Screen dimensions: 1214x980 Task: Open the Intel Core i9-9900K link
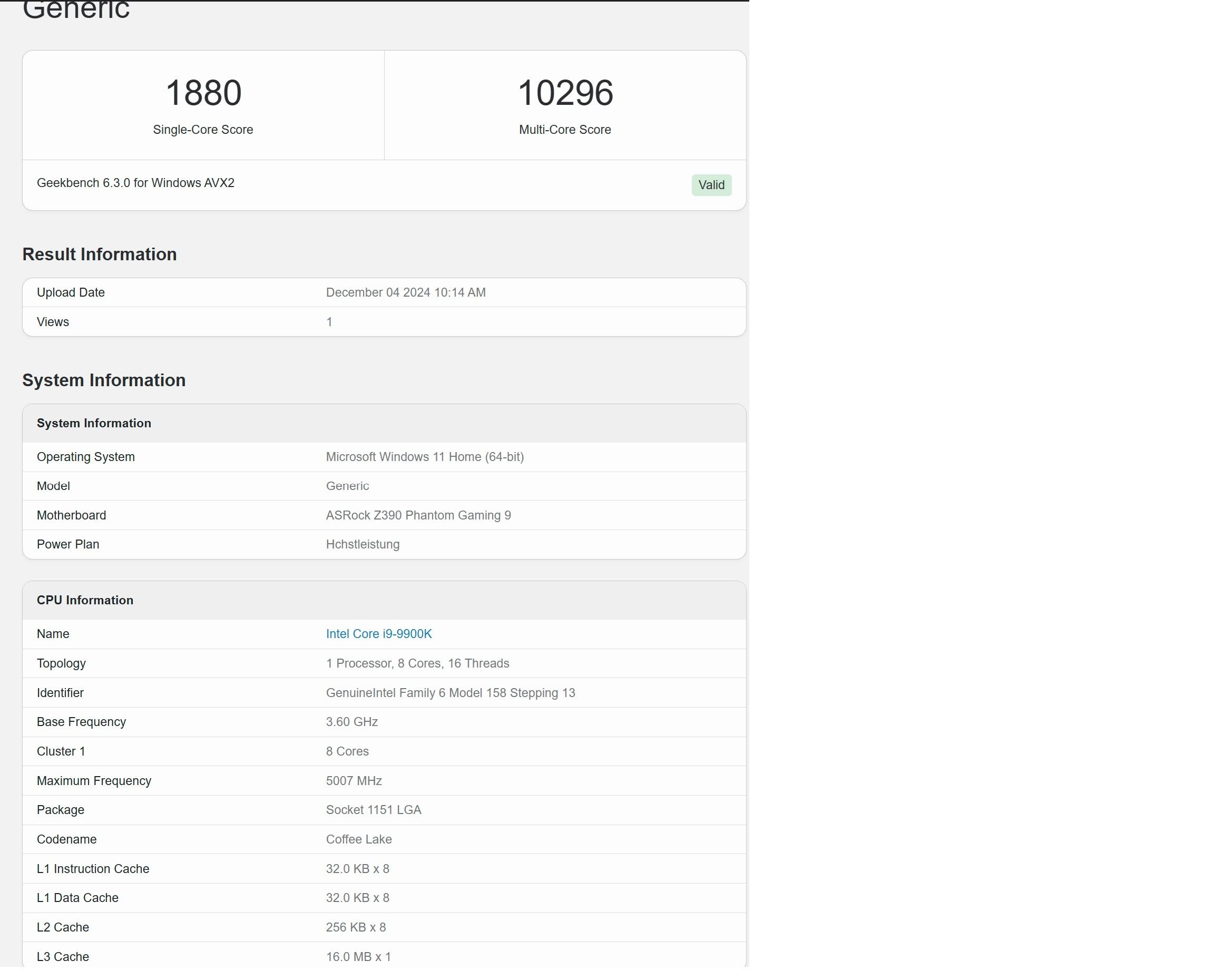379,634
